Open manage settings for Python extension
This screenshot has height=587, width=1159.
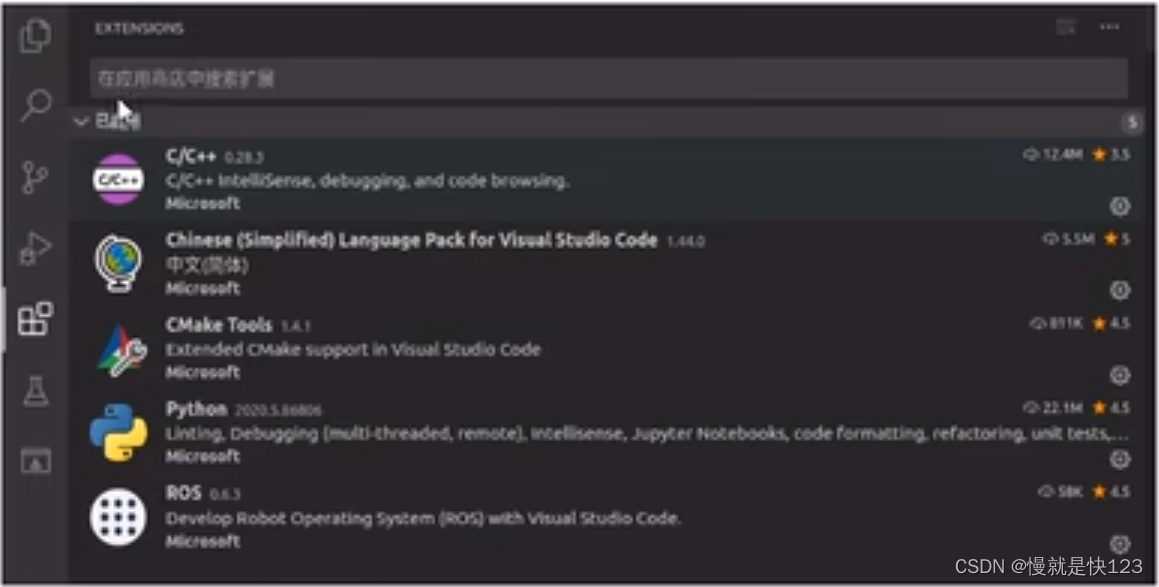pos(1118,460)
